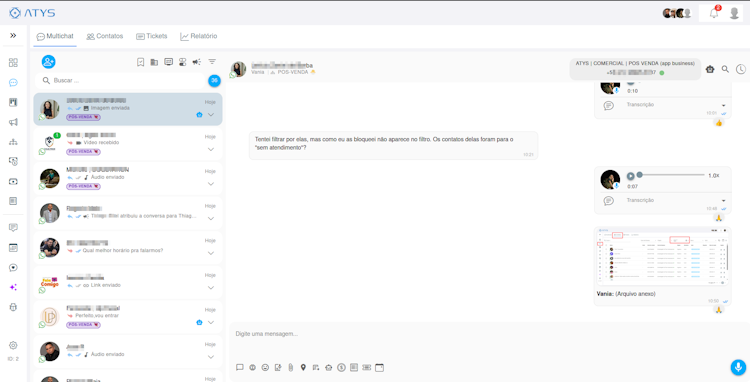Expand chevron on the atribuiu a conversa row
The image size is (750, 382).
(x=211, y=218)
